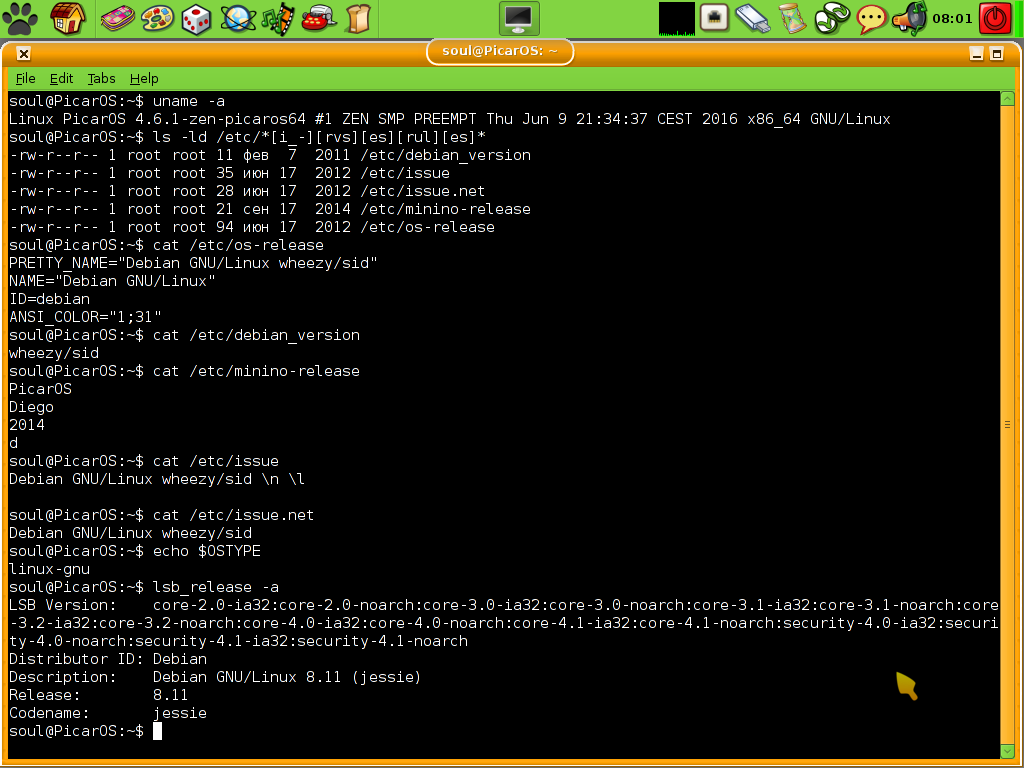This screenshot has height=768, width=1024.
Task: Open the red telephone launcher
Action: coord(318,19)
